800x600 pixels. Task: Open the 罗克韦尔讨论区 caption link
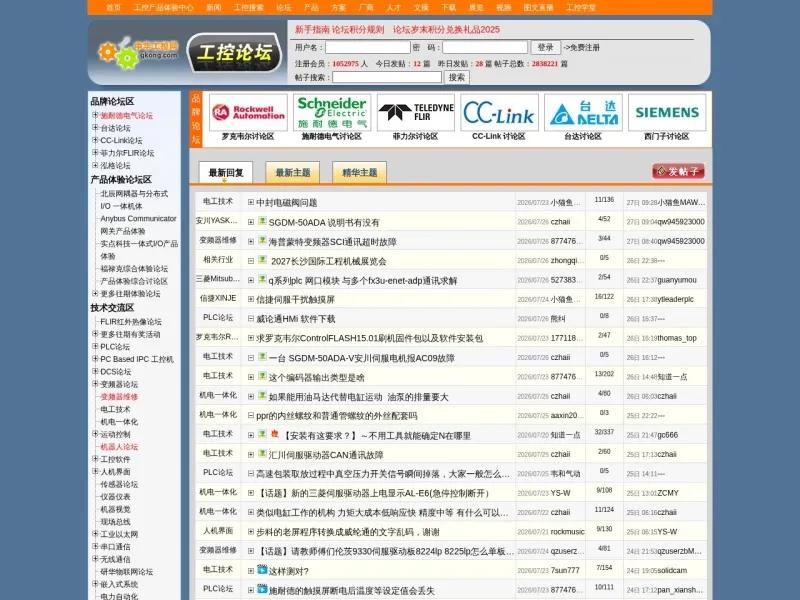tap(248, 136)
